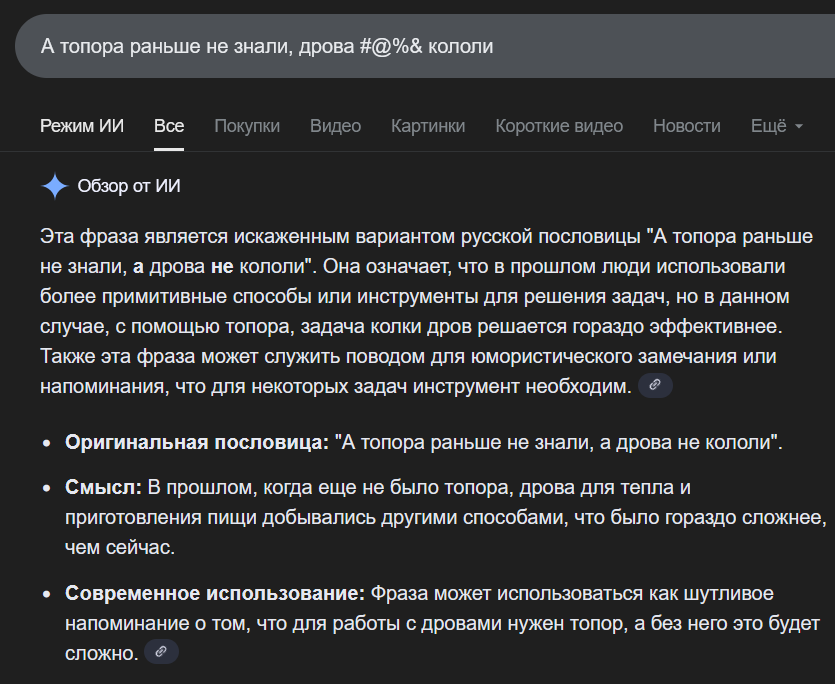Switch to the 'Режим ИИ' tab

point(82,126)
